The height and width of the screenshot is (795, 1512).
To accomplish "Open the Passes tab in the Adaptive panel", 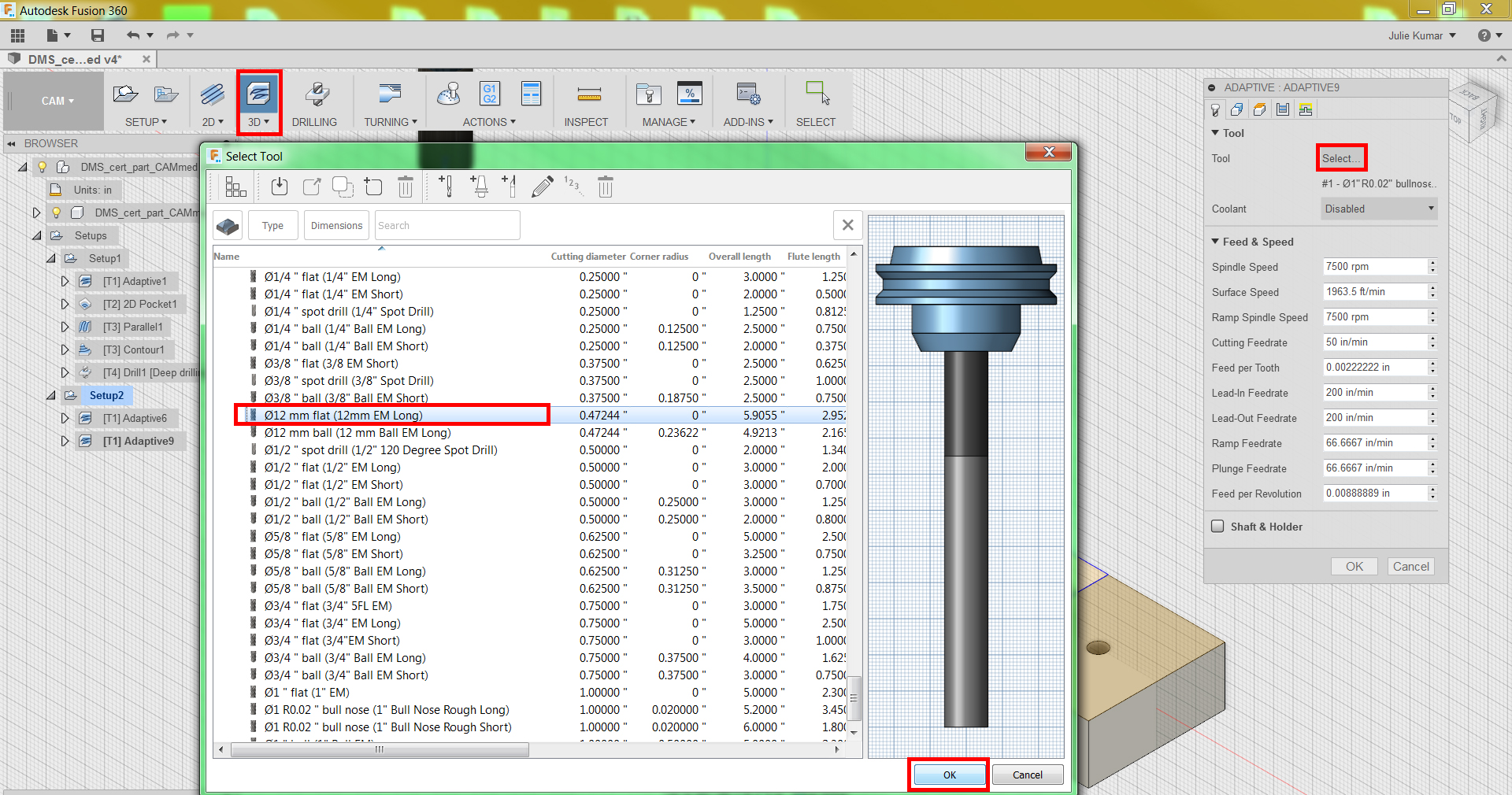I will click(x=1283, y=110).
